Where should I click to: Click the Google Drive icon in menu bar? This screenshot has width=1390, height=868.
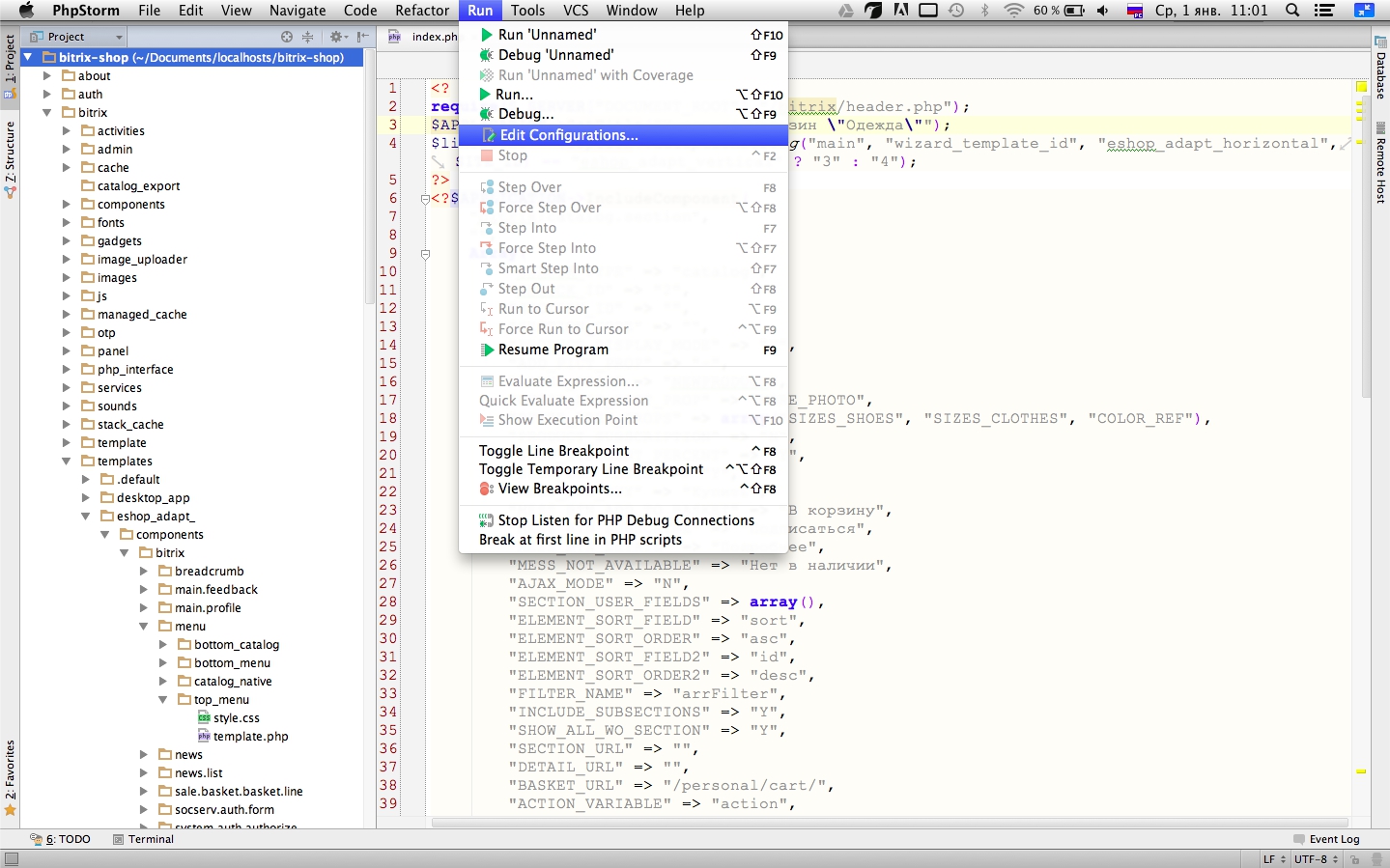845,11
